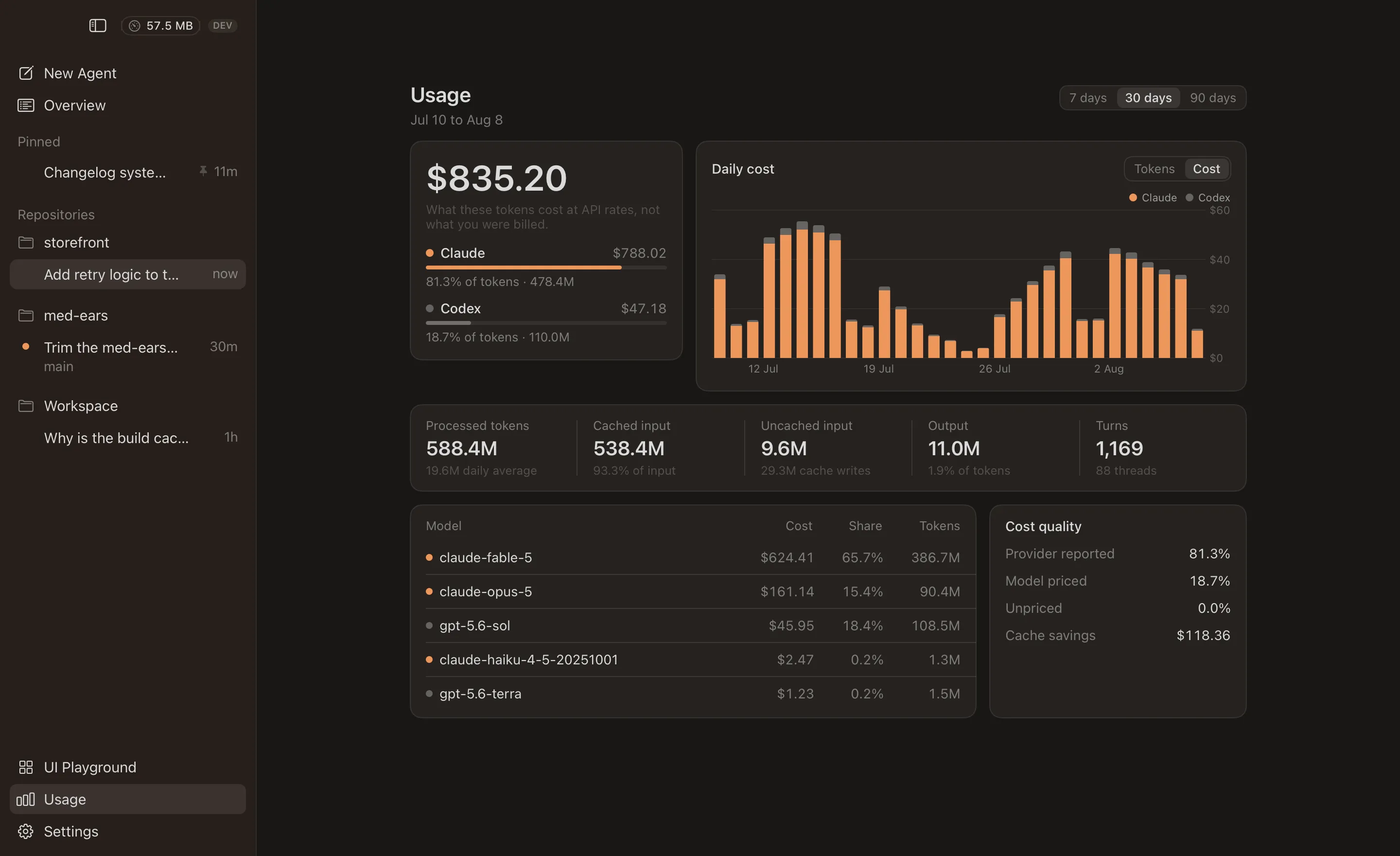
Task: Click Output 11.0M value
Action: (x=953, y=448)
